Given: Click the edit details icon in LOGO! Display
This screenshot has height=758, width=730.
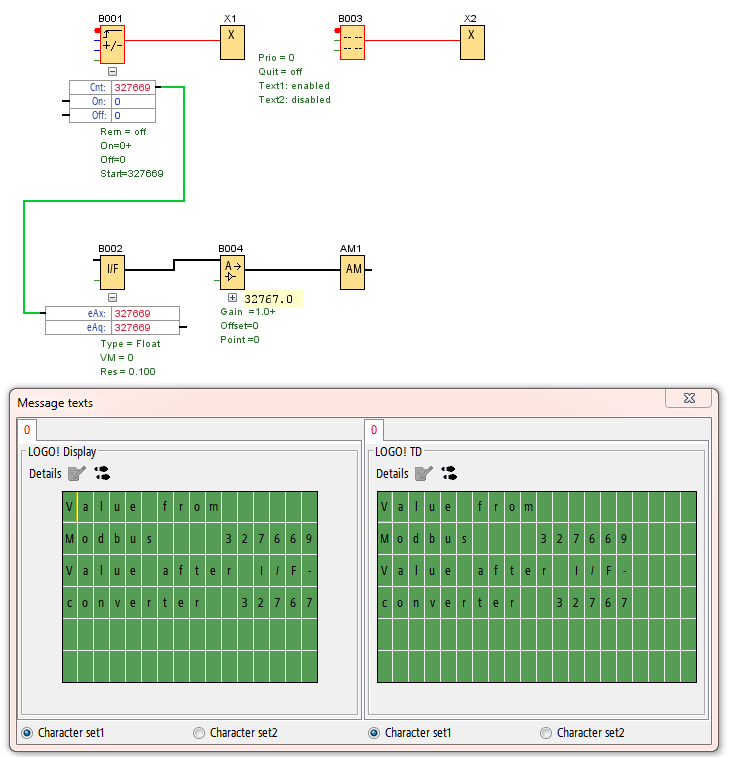Looking at the screenshot, I should (77, 473).
